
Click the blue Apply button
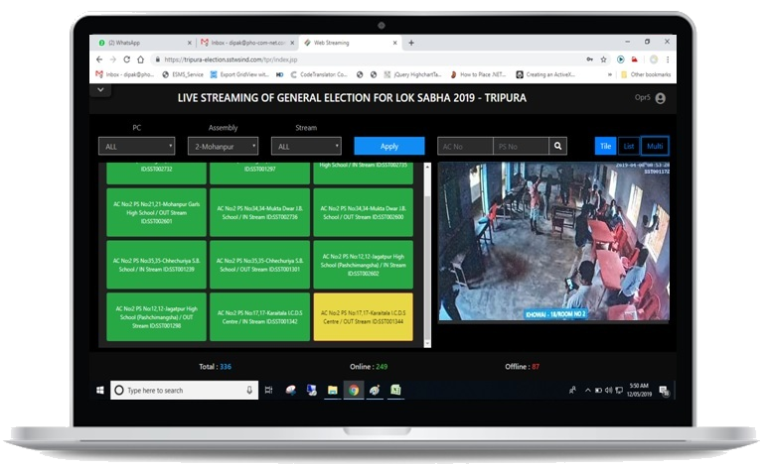pyautogui.click(x=389, y=146)
